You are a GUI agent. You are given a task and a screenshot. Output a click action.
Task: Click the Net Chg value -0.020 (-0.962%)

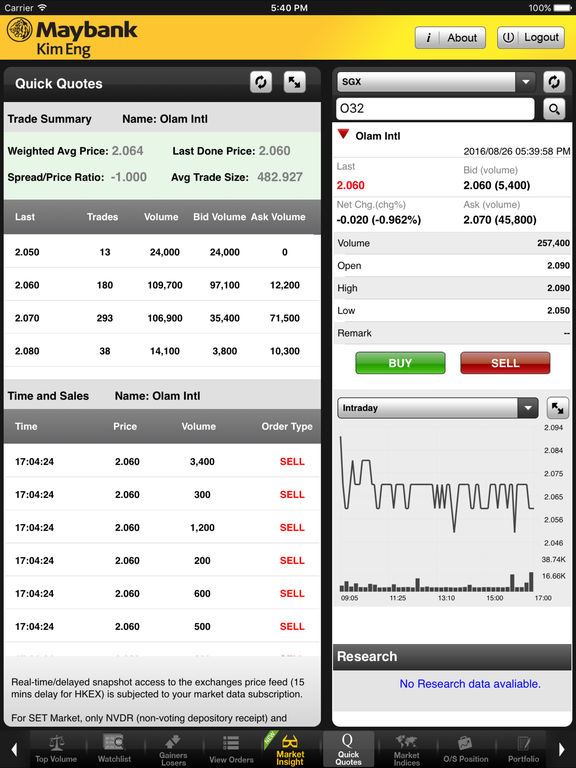(379, 219)
